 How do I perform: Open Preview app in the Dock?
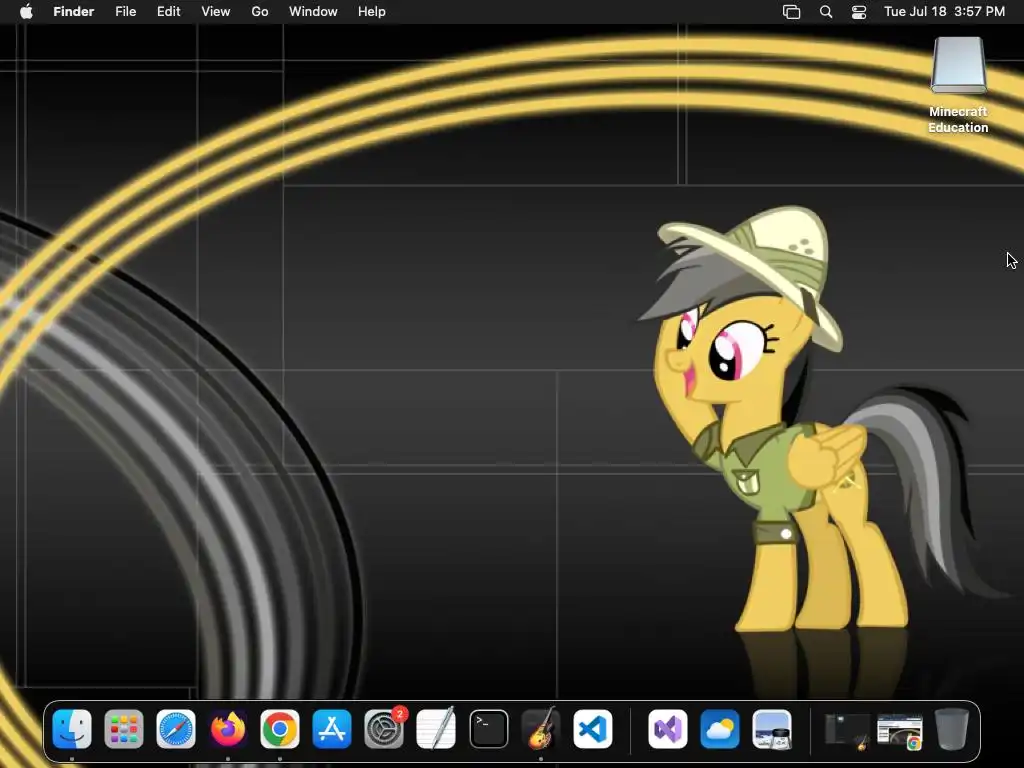pyautogui.click(x=772, y=729)
